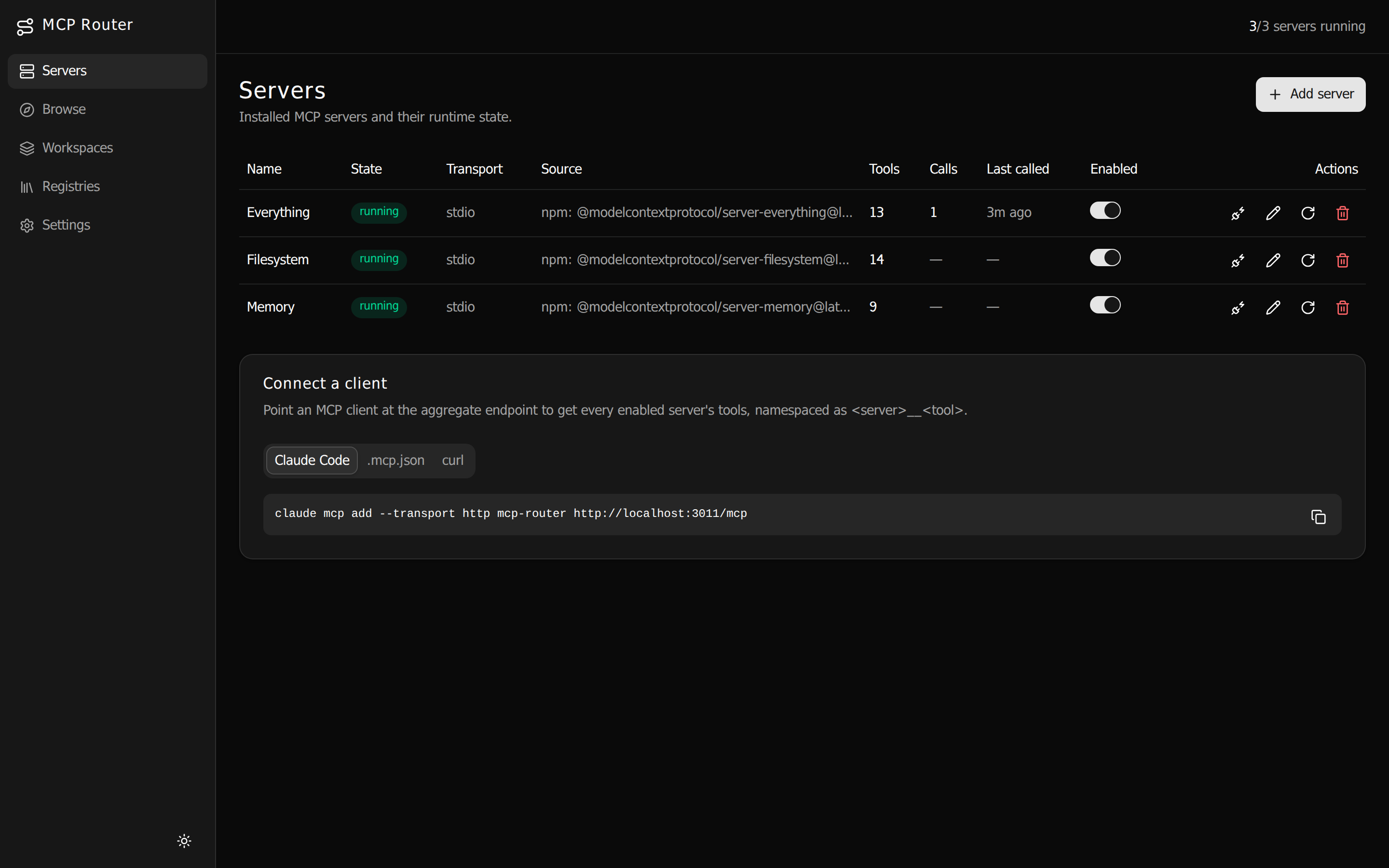Click the plug connect icon for Everything

pos(1238,214)
